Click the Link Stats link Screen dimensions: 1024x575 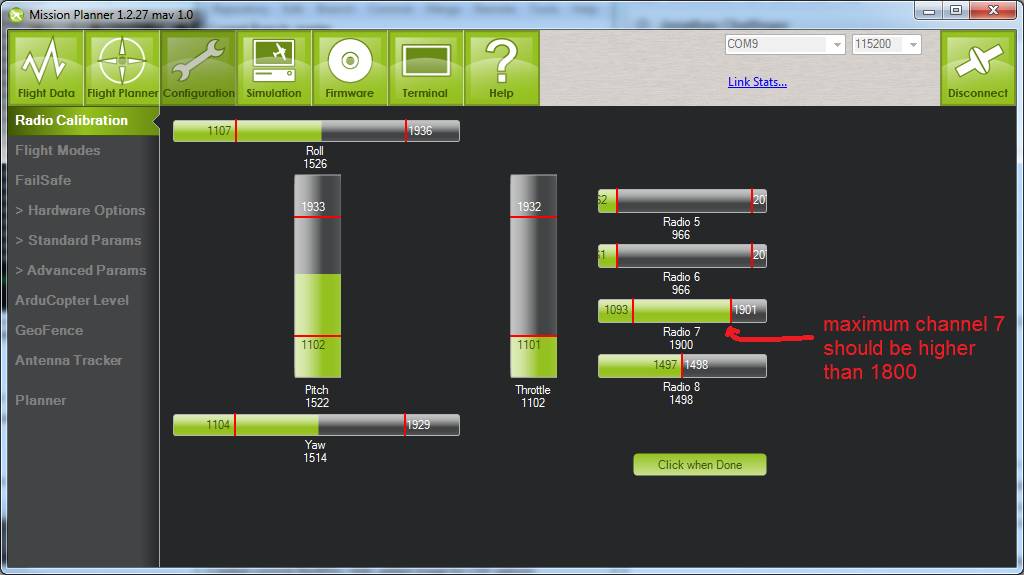coord(757,82)
